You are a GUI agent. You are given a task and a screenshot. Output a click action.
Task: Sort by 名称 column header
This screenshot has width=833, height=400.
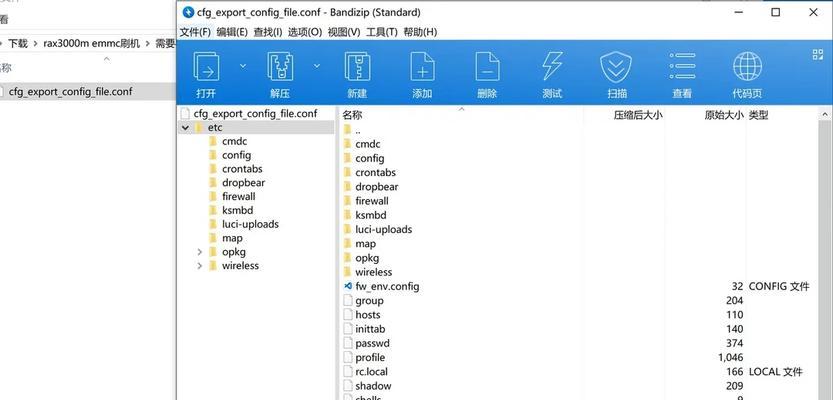(x=352, y=115)
